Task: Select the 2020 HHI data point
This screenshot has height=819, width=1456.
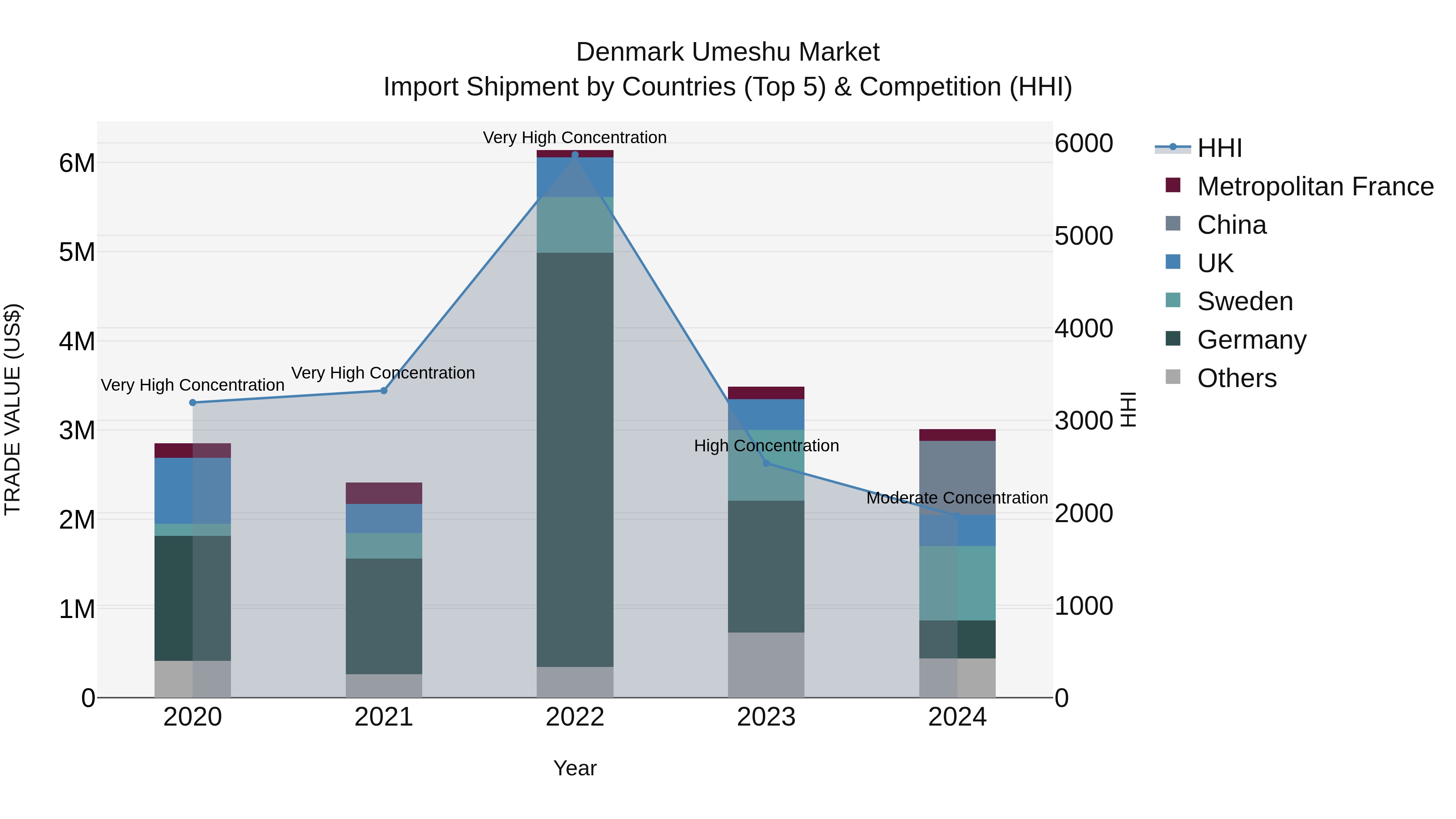Action: coord(193,402)
